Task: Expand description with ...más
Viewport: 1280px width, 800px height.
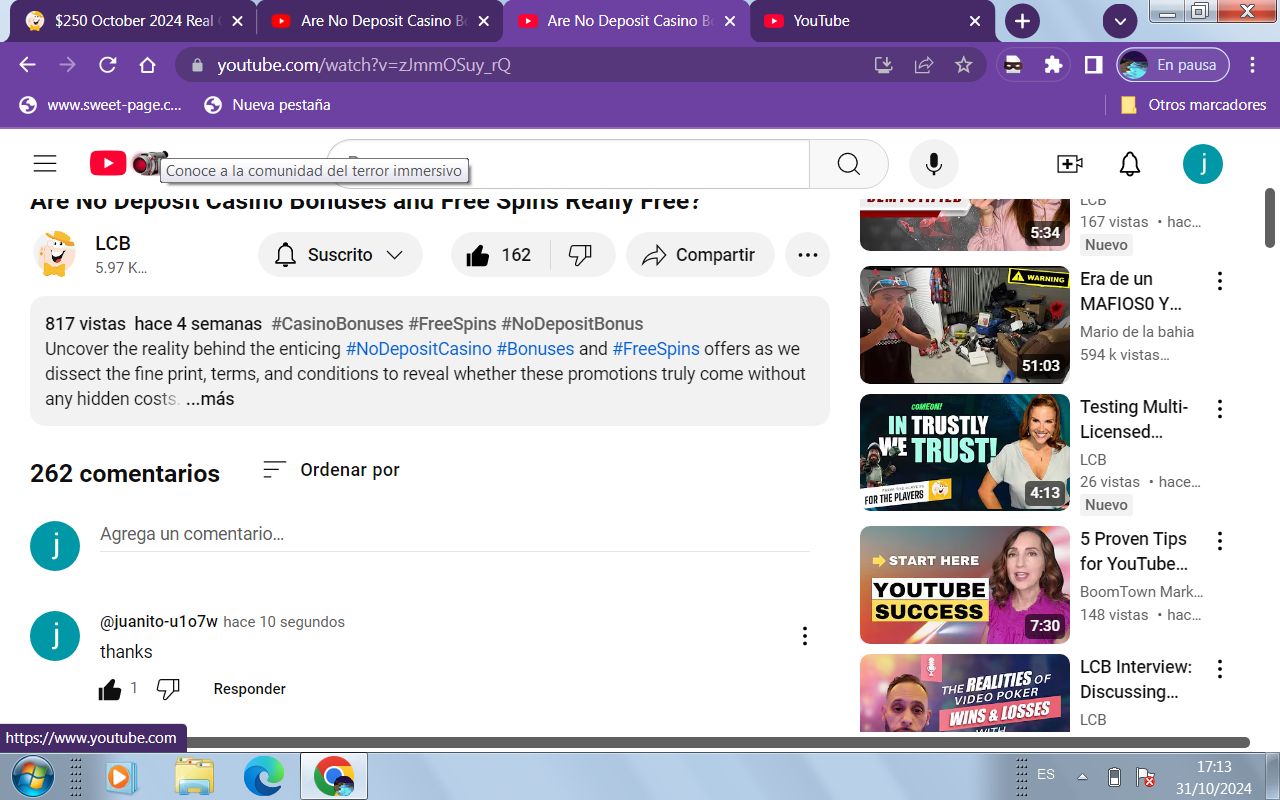Action: 210,399
